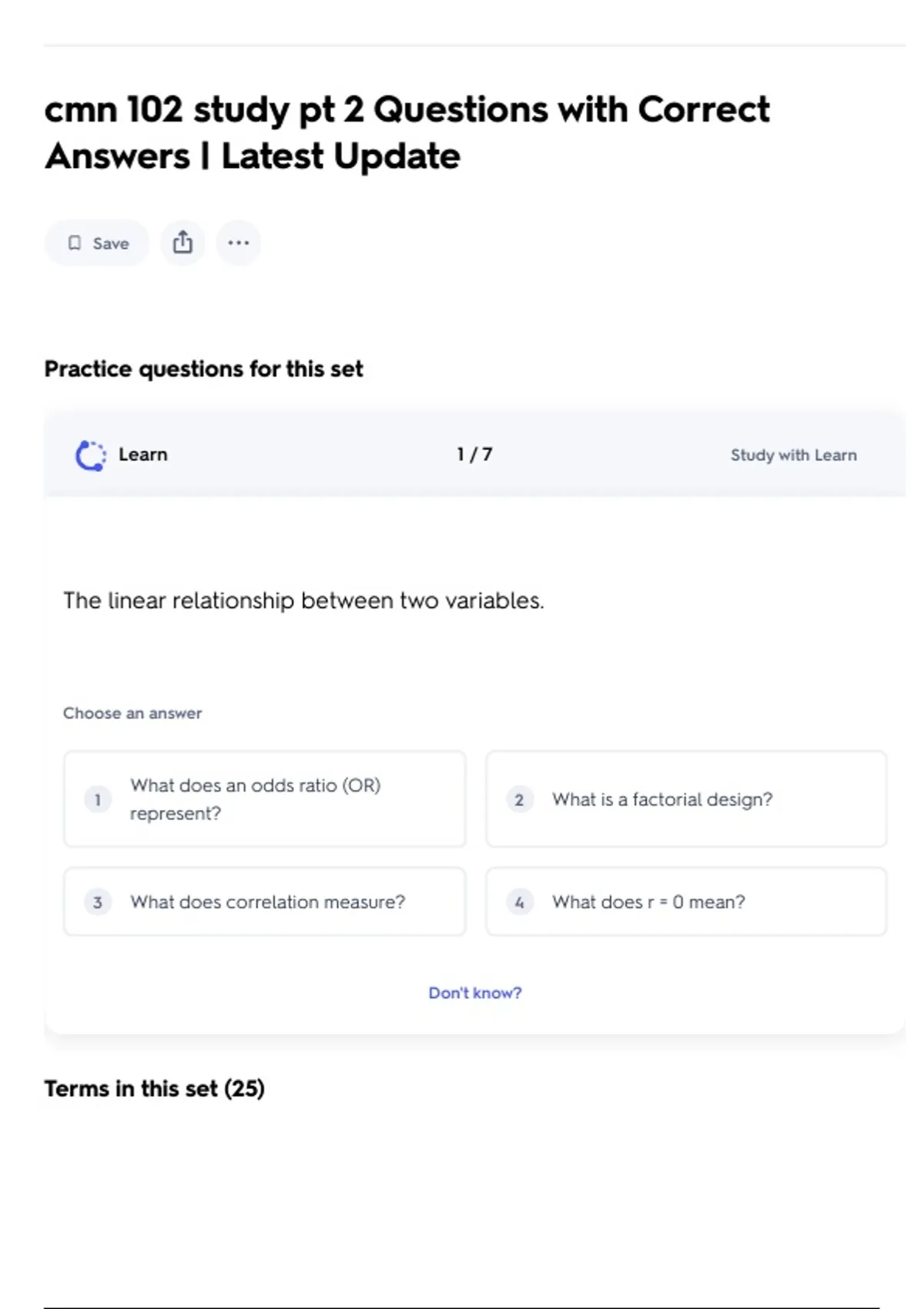Select 'What does r = 0 mean?' answer text
The image size is (924, 1309).
(648, 902)
